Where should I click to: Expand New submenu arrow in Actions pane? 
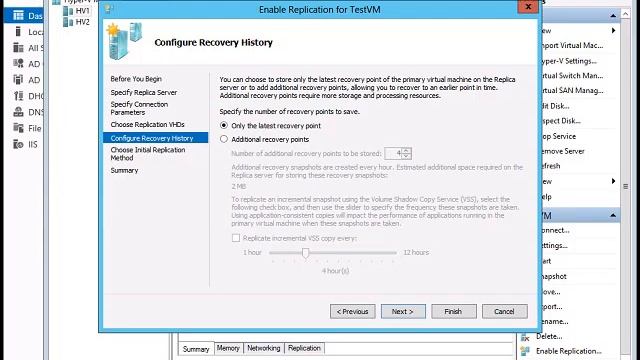click(613, 31)
